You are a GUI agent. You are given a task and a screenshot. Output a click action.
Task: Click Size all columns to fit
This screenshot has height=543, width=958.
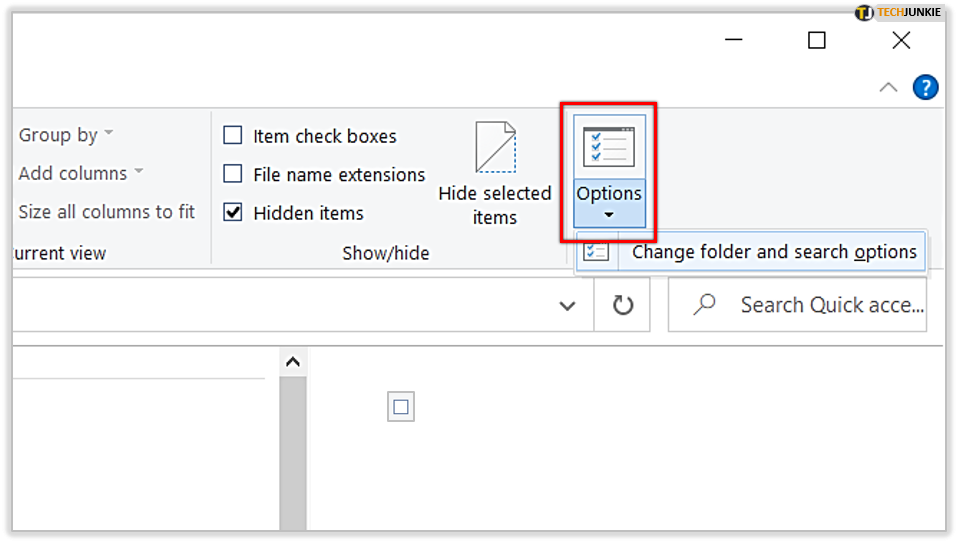pyautogui.click(x=106, y=212)
